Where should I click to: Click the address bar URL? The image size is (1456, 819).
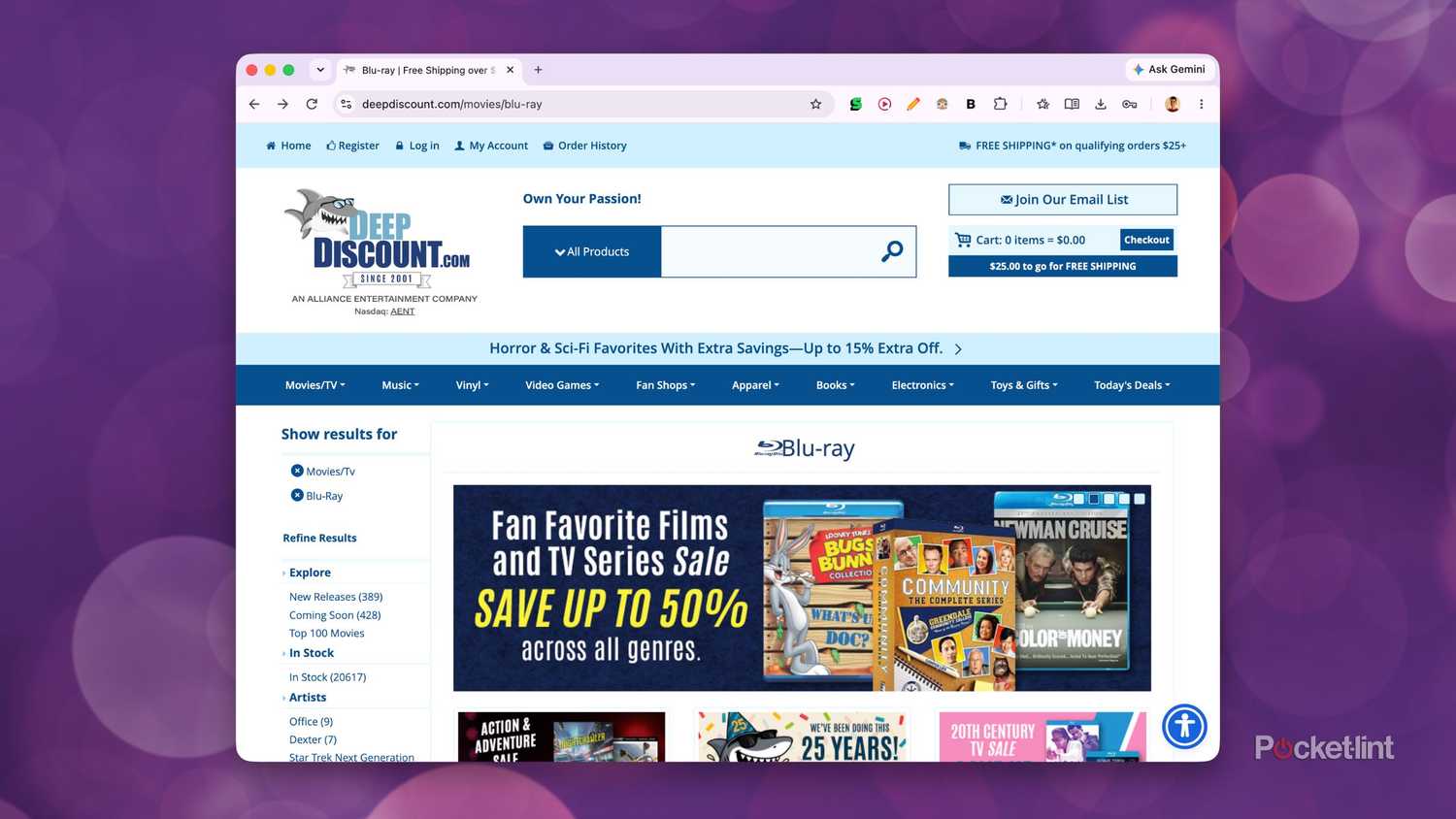[x=452, y=104]
